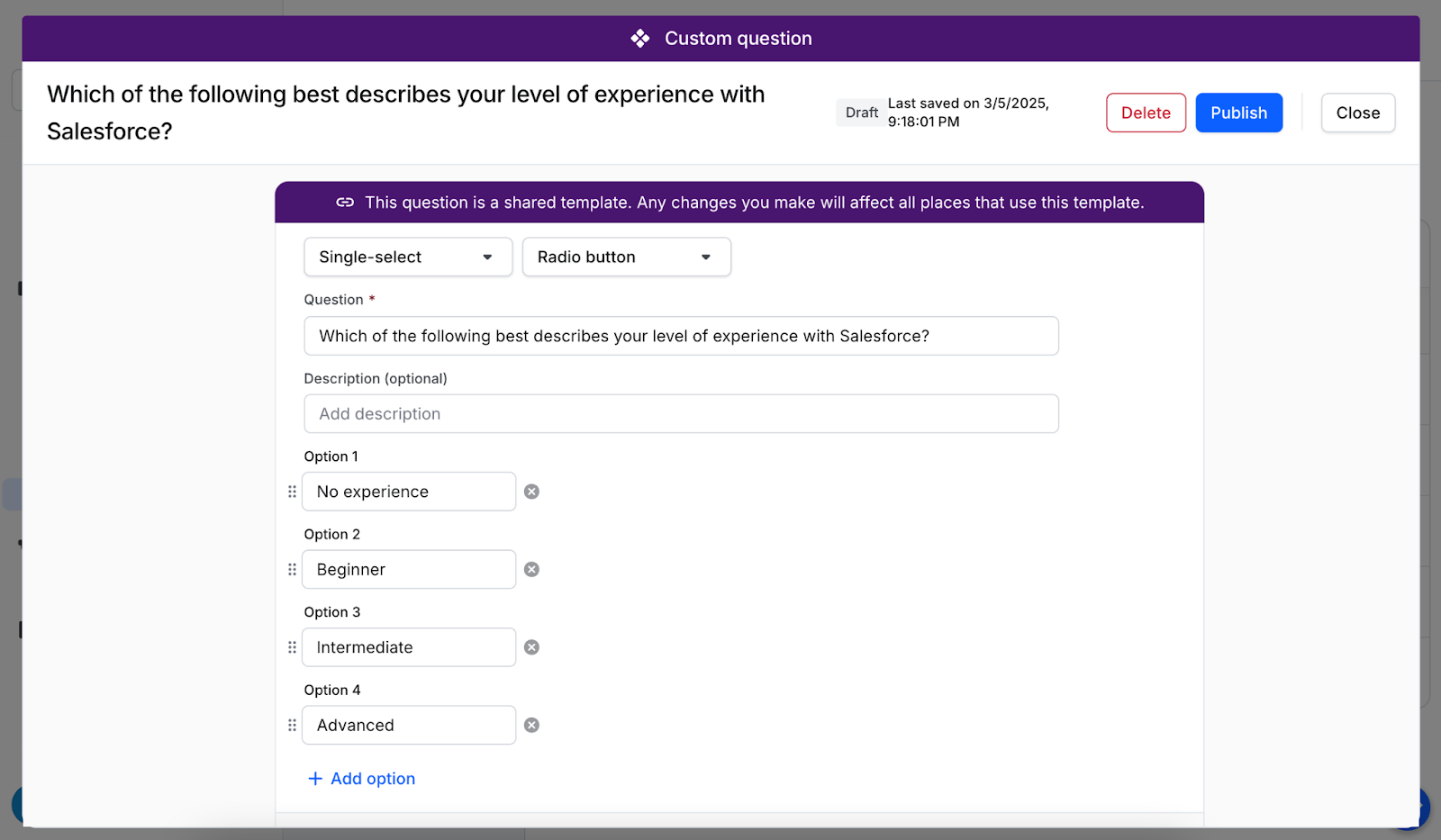
Task: Remove the 'Beginner' option
Action: (531, 570)
